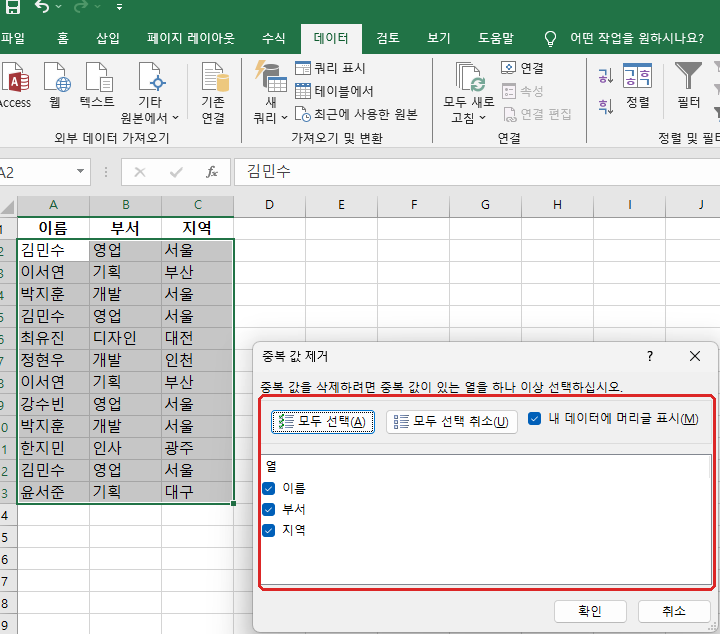
Task: Select the 데이터 tab
Action: point(331,38)
